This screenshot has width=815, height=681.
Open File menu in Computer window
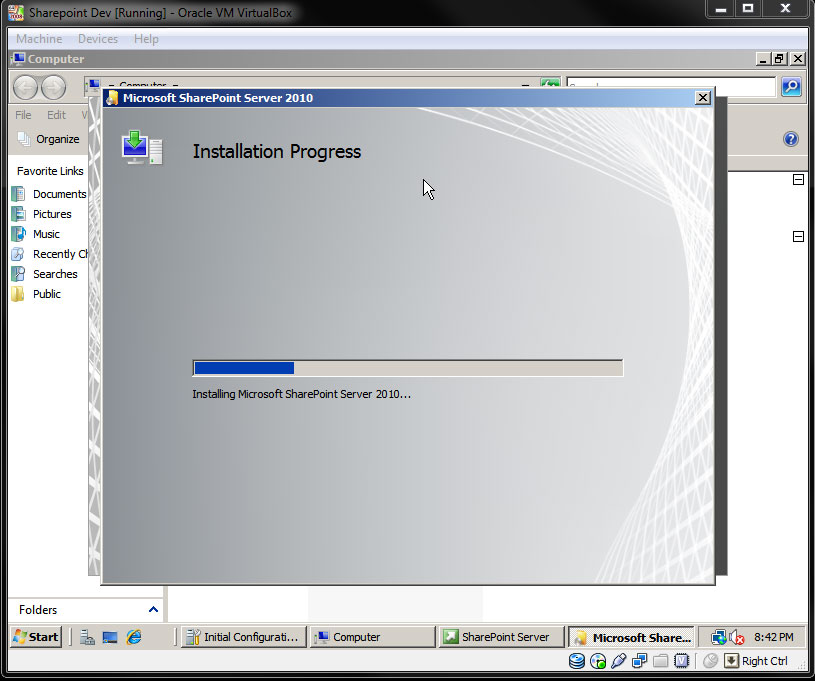click(x=23, y=115)
